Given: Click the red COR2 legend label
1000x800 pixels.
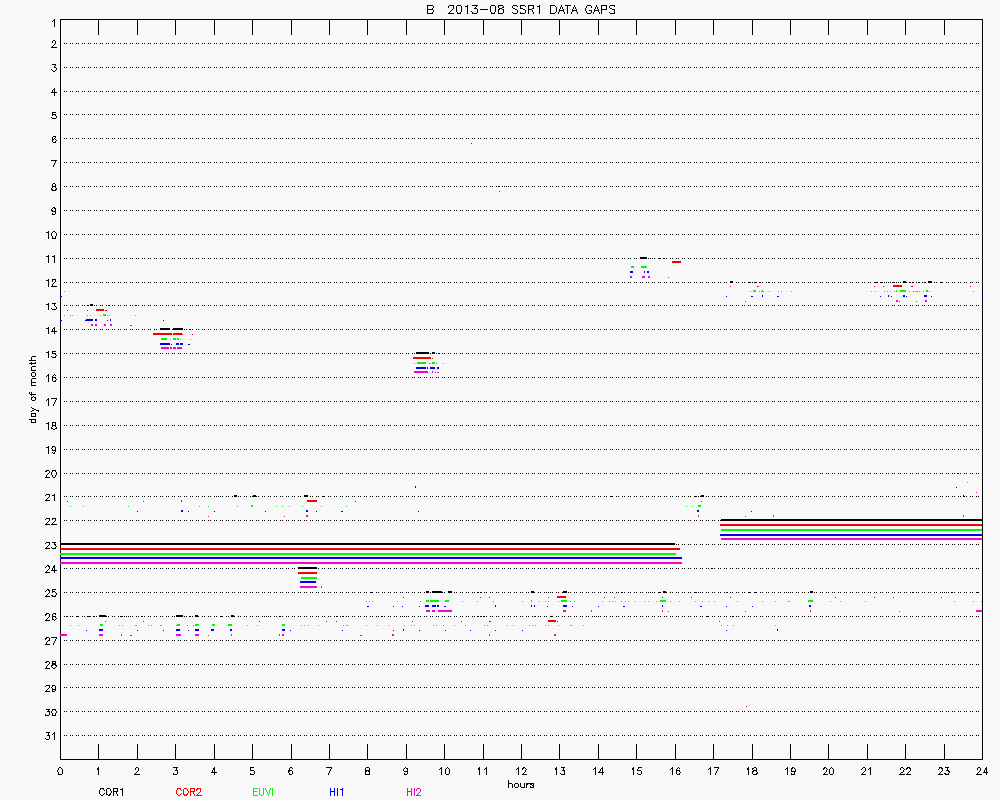Looking at the screenshot, I should click(188, 792).
